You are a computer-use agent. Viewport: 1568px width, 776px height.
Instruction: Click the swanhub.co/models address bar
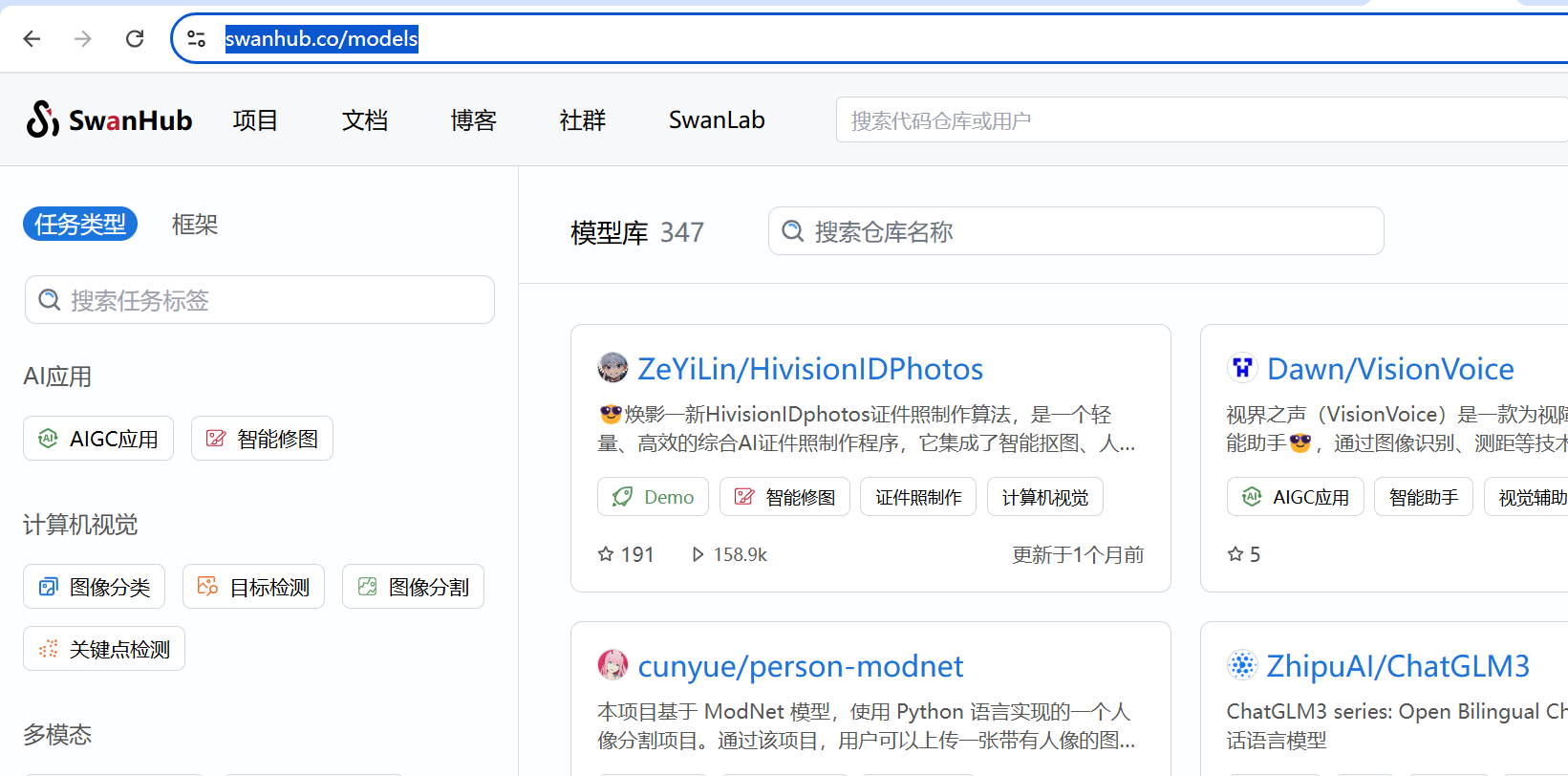coord(870,38)
